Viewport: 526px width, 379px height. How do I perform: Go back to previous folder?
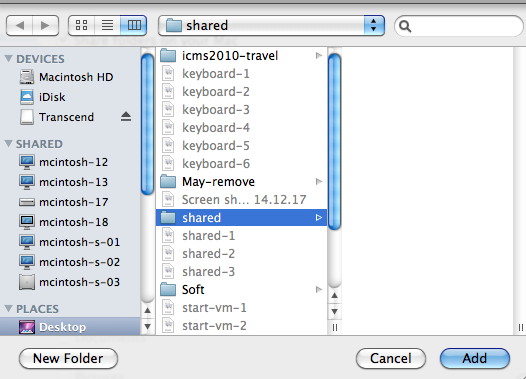click(19, 25)
